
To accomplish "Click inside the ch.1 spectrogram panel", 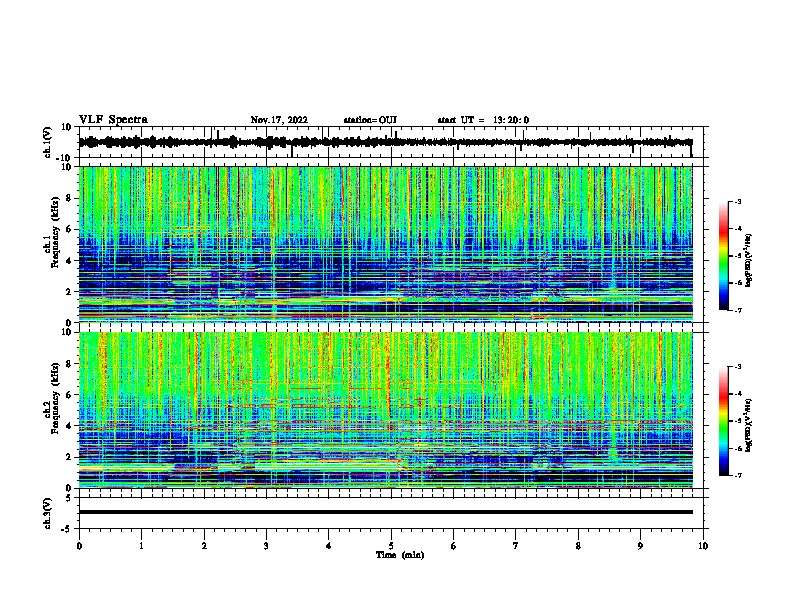I will click(x=385, y=244).
